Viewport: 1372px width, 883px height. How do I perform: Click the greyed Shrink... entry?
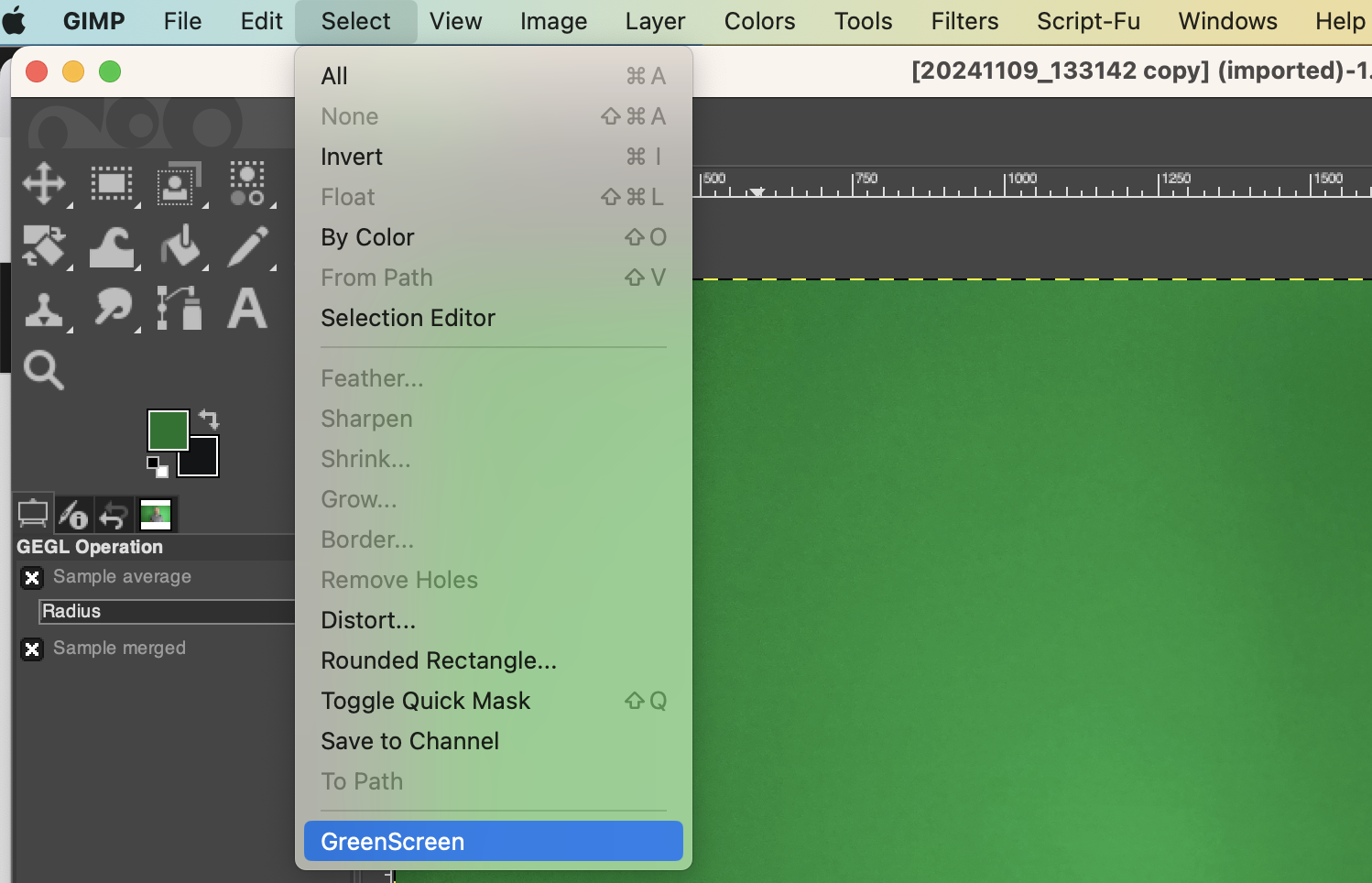click(494, 459)
